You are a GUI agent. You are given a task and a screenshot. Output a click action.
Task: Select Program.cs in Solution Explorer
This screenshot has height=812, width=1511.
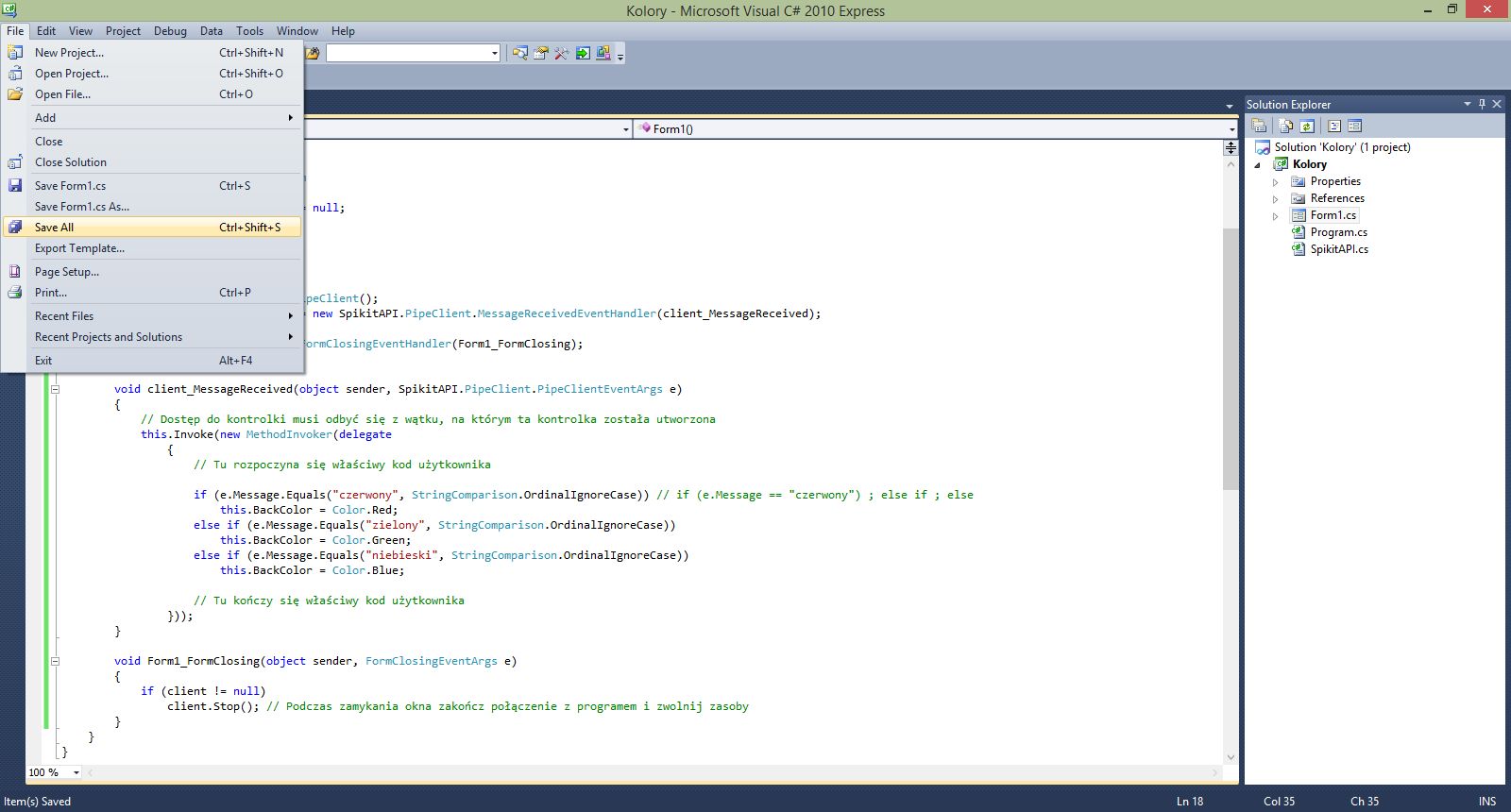1338,232
